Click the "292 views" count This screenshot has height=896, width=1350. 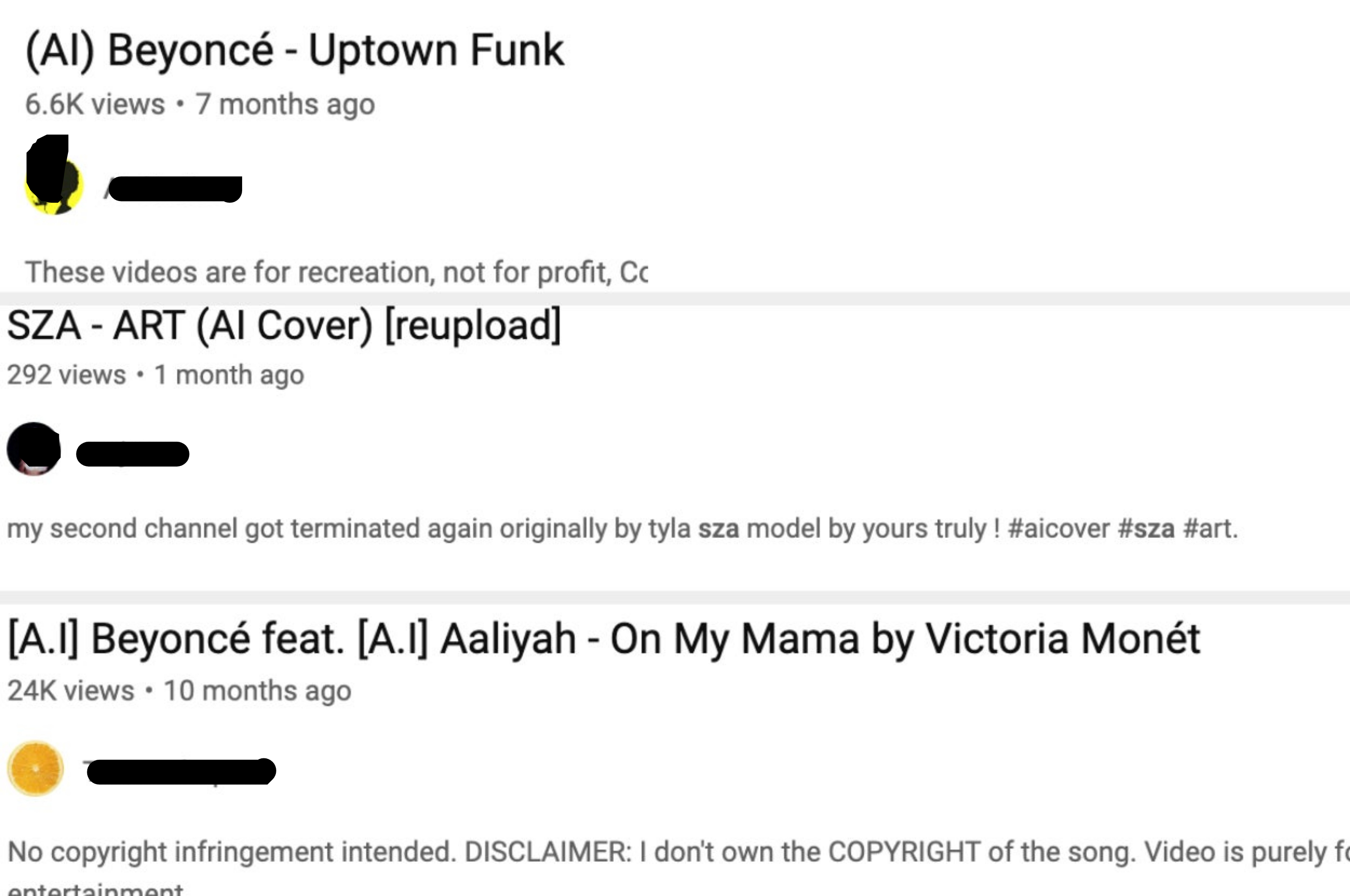pos(66,376)
